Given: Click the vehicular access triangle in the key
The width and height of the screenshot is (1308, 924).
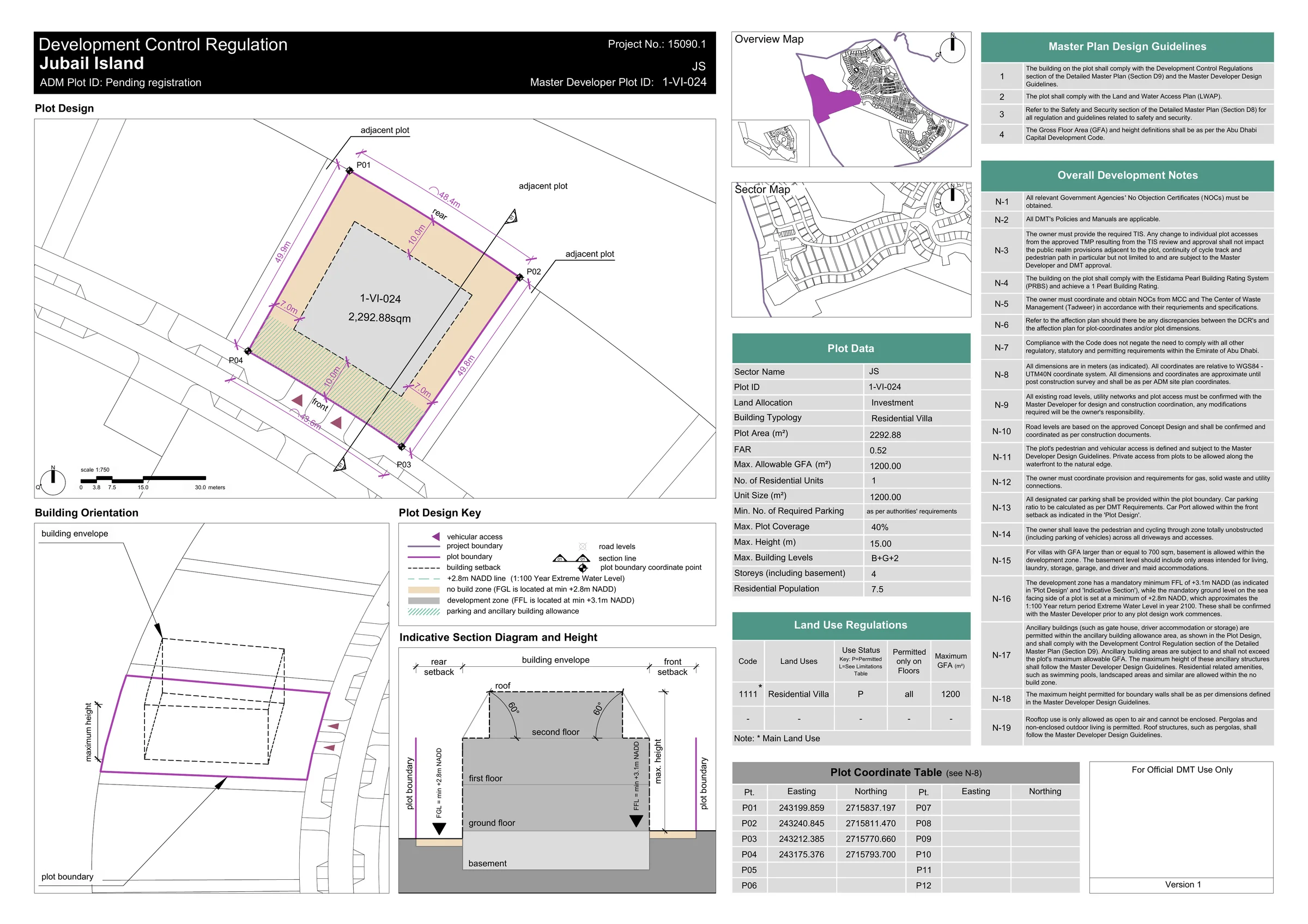Looking at the screenshot, I should 436,536.
